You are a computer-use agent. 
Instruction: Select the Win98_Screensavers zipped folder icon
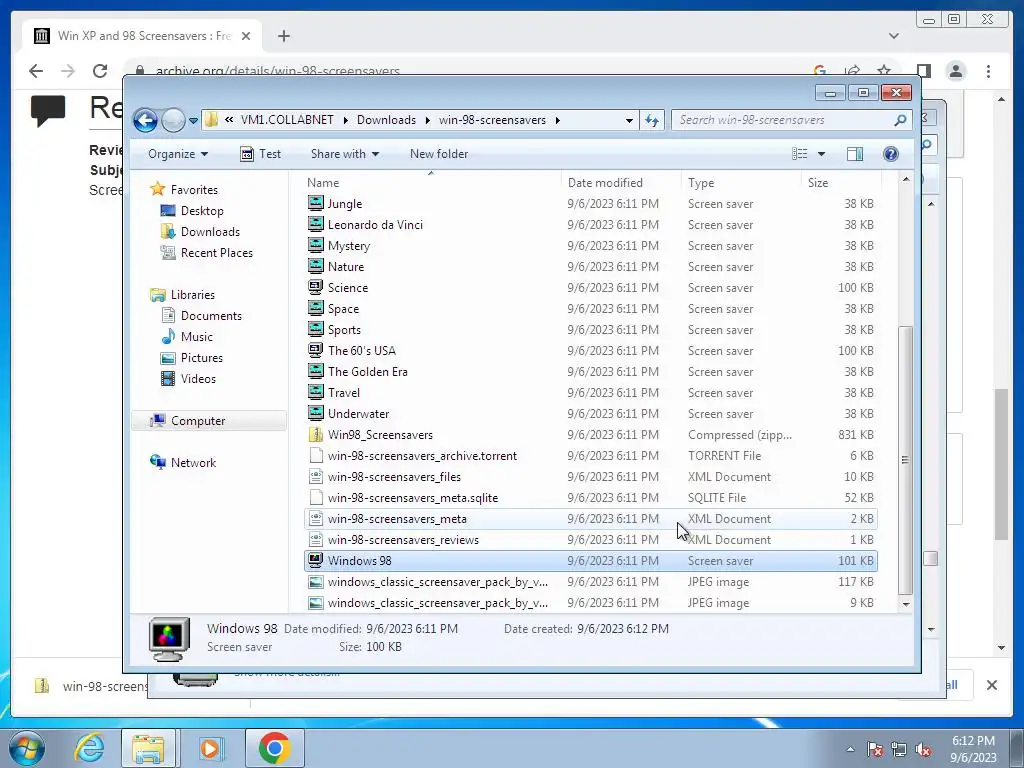click(x=315, y=435)
